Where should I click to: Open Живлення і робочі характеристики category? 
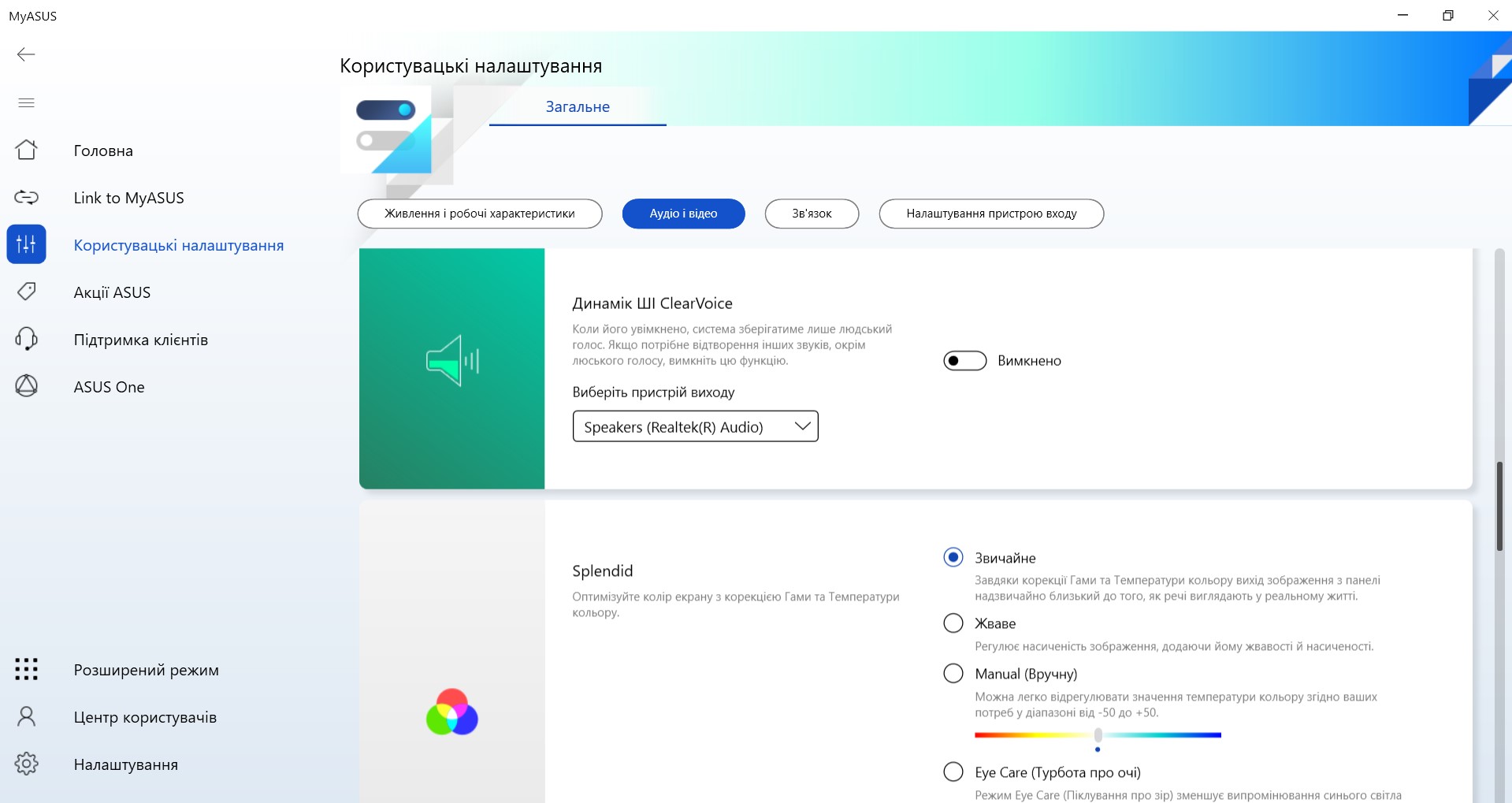click(479, 214)
